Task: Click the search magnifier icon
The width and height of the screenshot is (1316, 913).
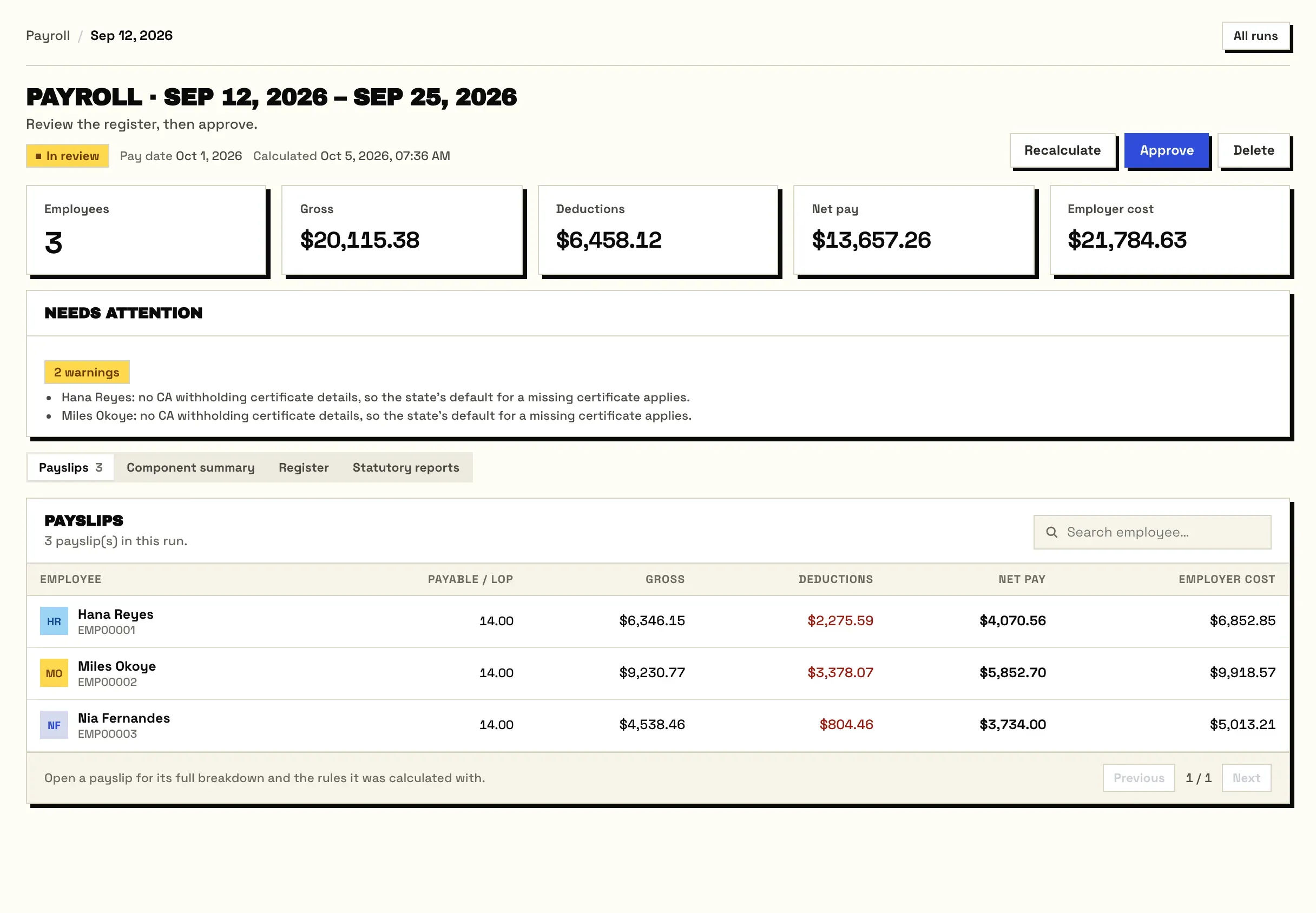Action: click(x=1051, y=533)
